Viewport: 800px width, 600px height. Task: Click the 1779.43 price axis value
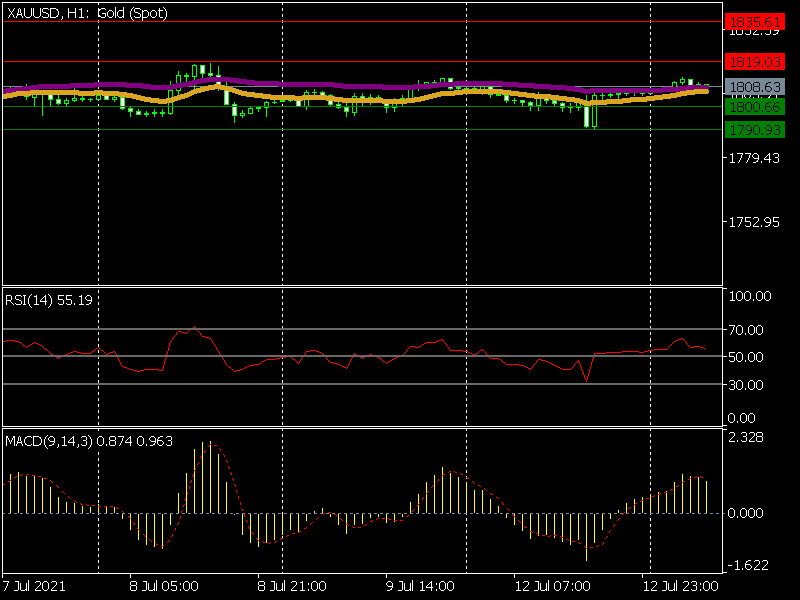point(754,158)
